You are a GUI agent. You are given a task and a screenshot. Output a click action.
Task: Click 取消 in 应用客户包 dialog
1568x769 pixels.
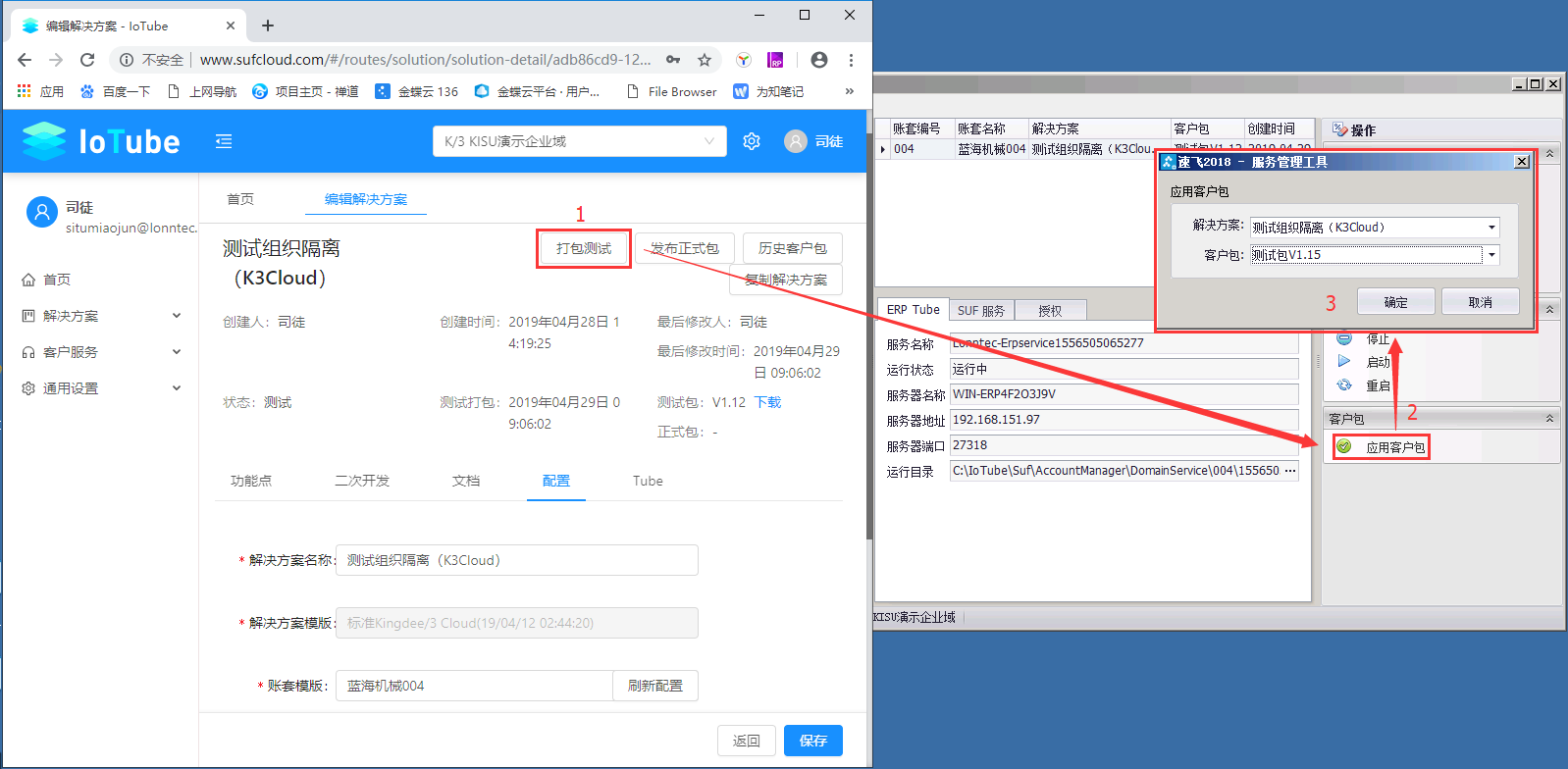(x=1481, y=302)
